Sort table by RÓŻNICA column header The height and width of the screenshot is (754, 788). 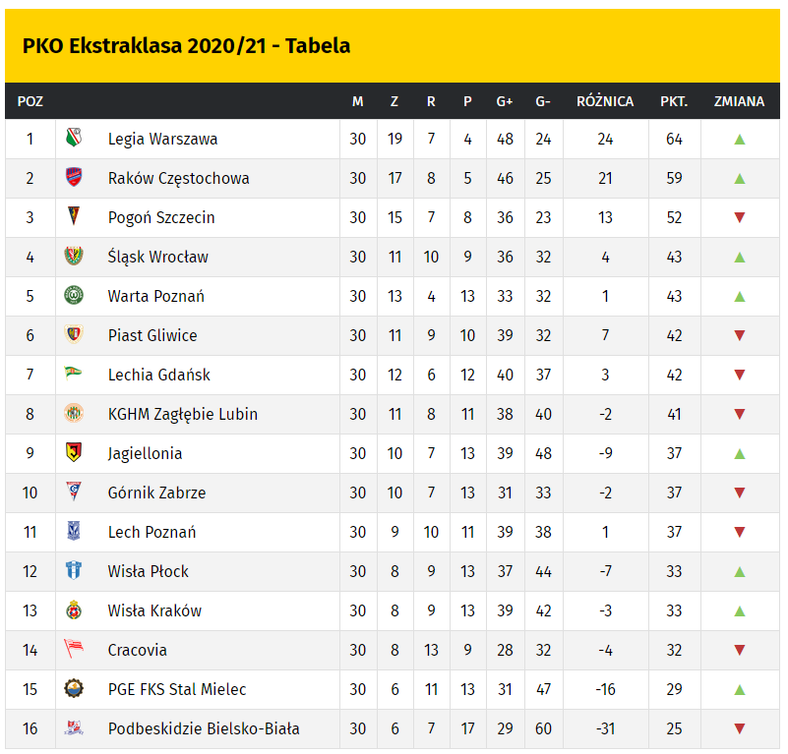pos(605,101)
